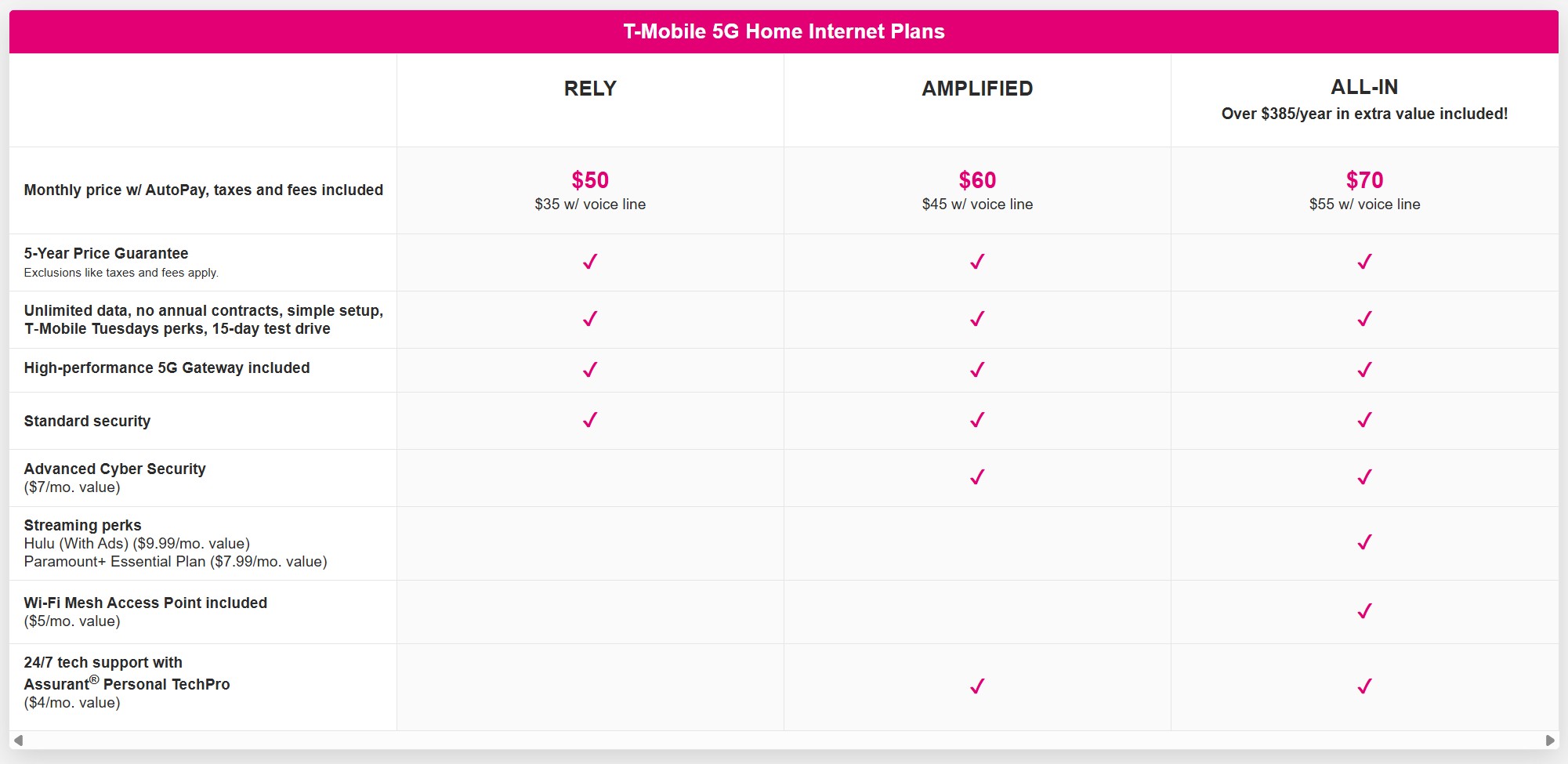Click the $70 ALL-IN monthly price
Image resolution: width=1568 pixels, height=764 pixels.
[x=1363, y=179]
